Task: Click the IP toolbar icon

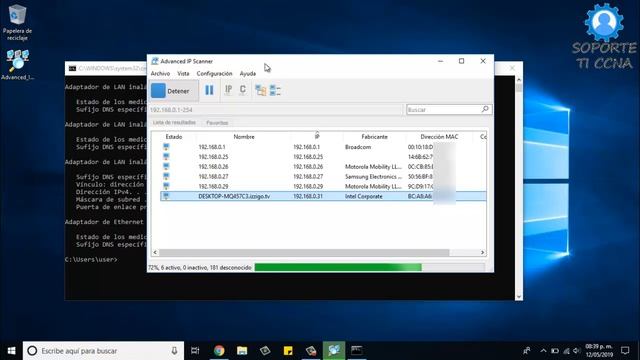Action: coord(229,90)
